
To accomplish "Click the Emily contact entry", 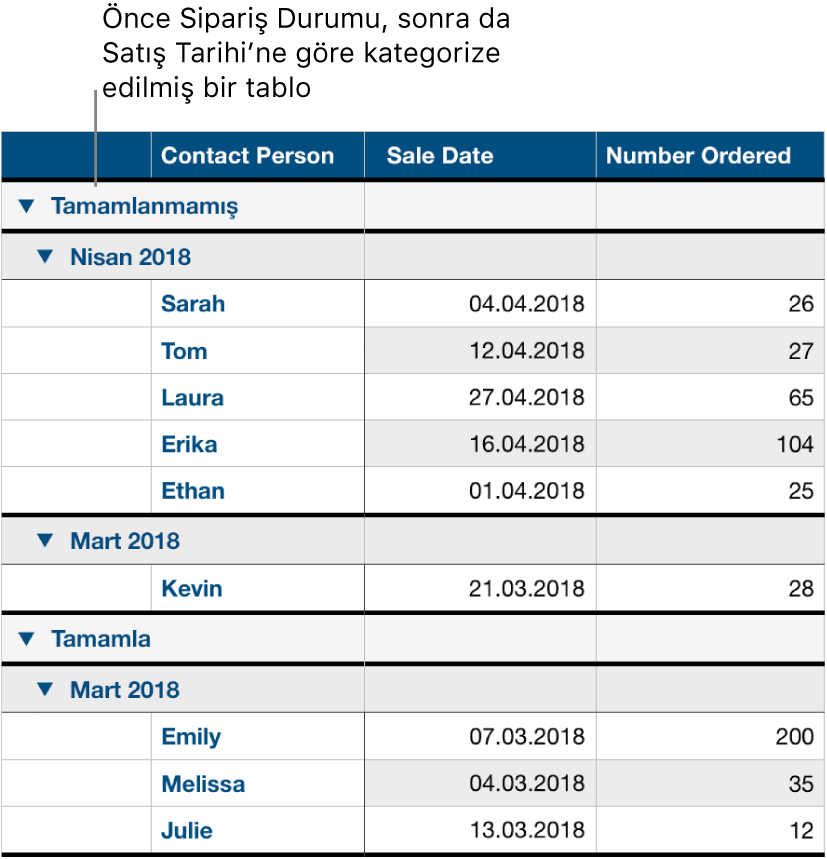I will coord(190,737).
